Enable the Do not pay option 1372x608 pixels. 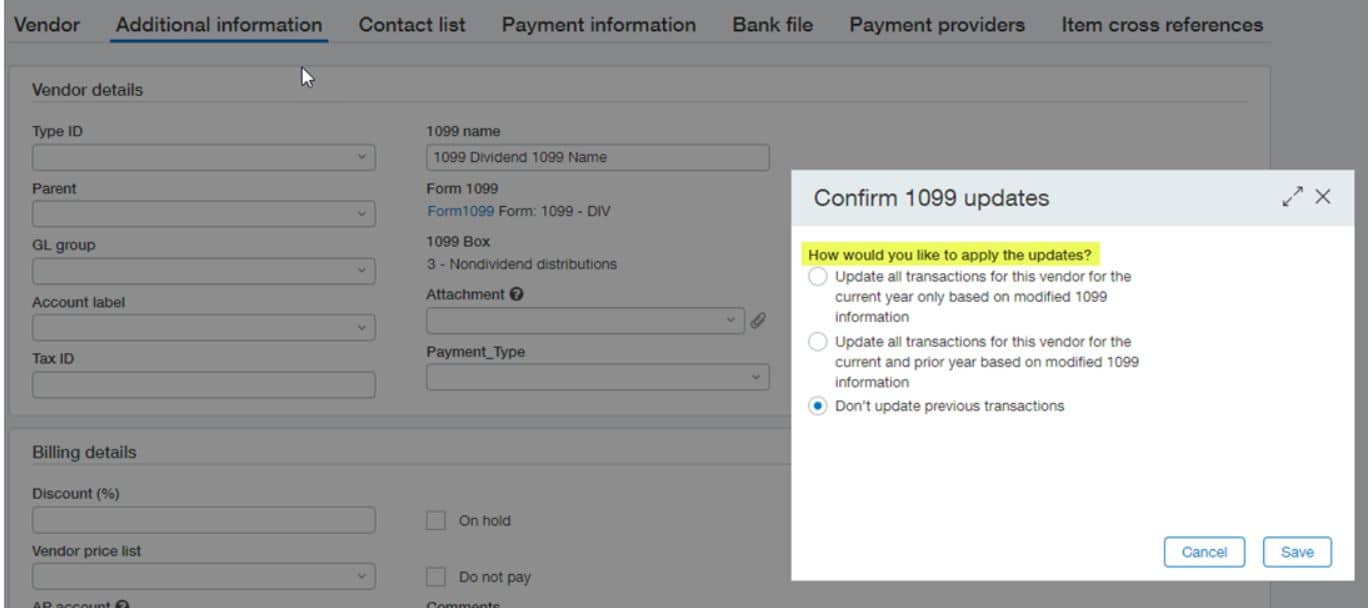click(436, 576)
